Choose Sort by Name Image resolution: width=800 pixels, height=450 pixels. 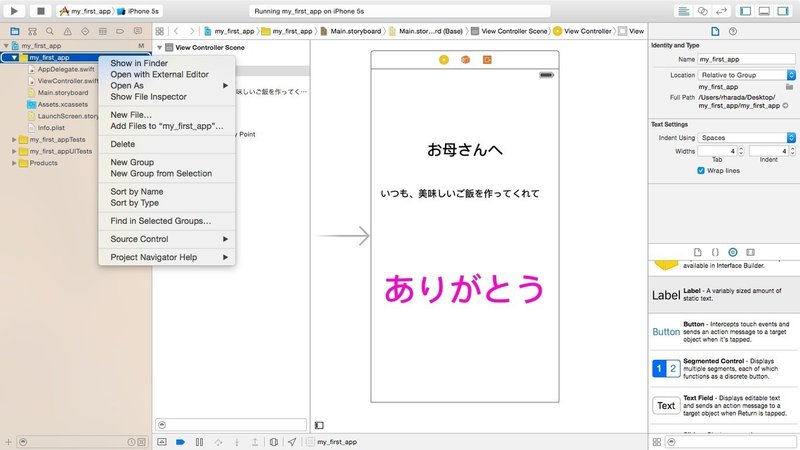[x=167, y=191]
